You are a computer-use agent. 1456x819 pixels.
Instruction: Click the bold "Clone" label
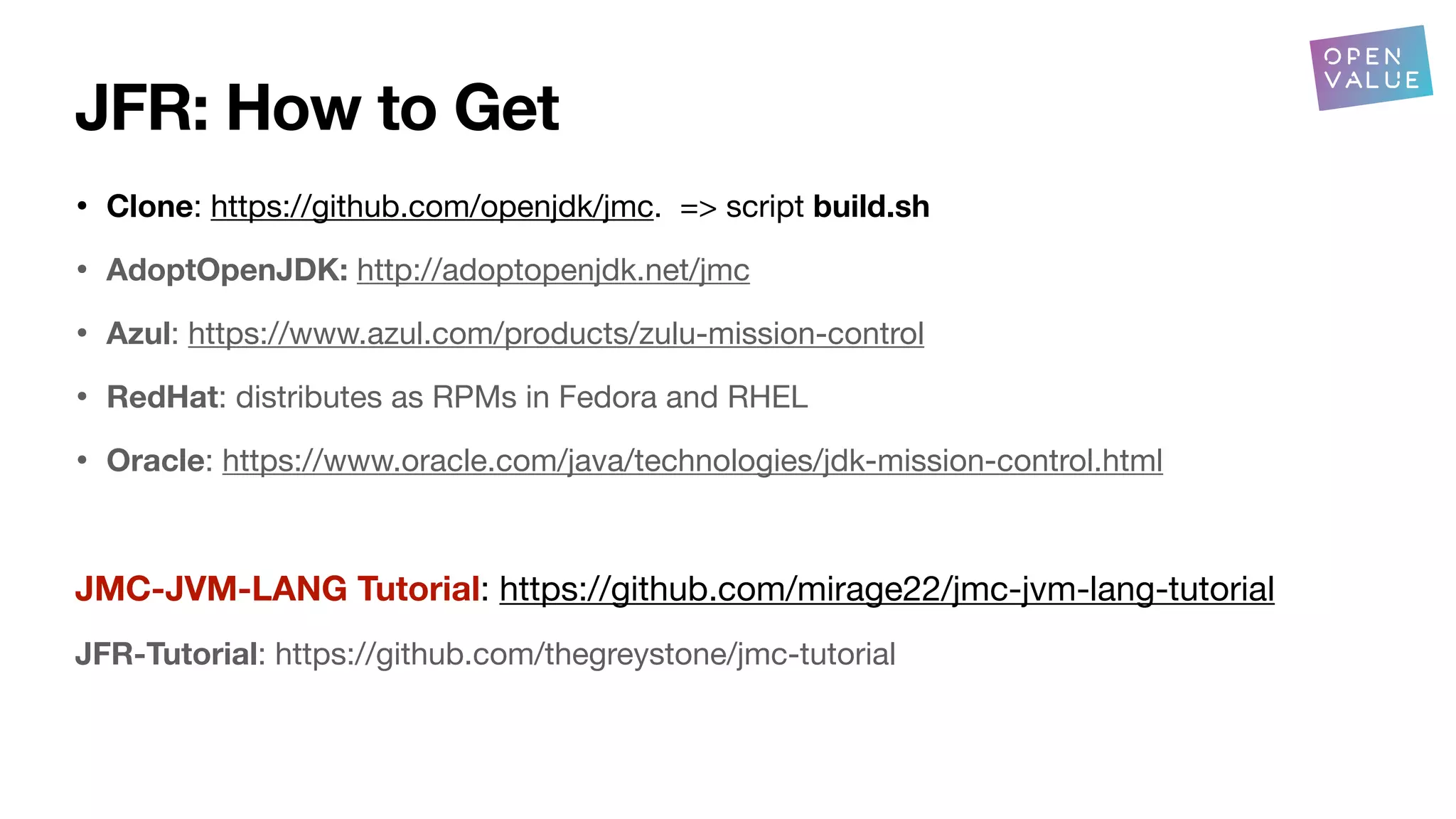(149, 207)
